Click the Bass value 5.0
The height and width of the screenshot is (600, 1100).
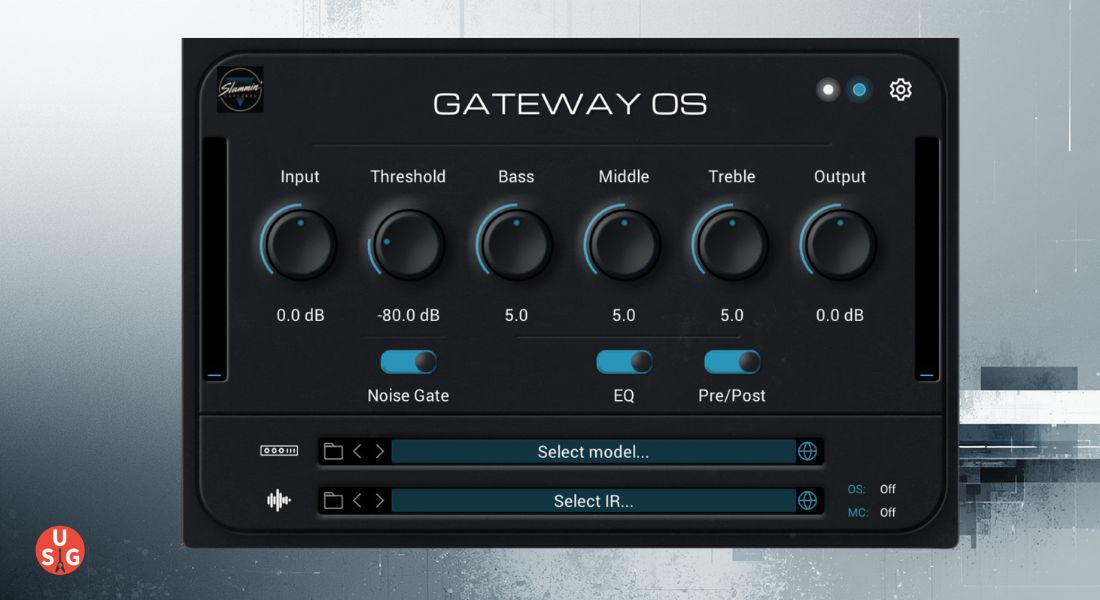[516, 315]
